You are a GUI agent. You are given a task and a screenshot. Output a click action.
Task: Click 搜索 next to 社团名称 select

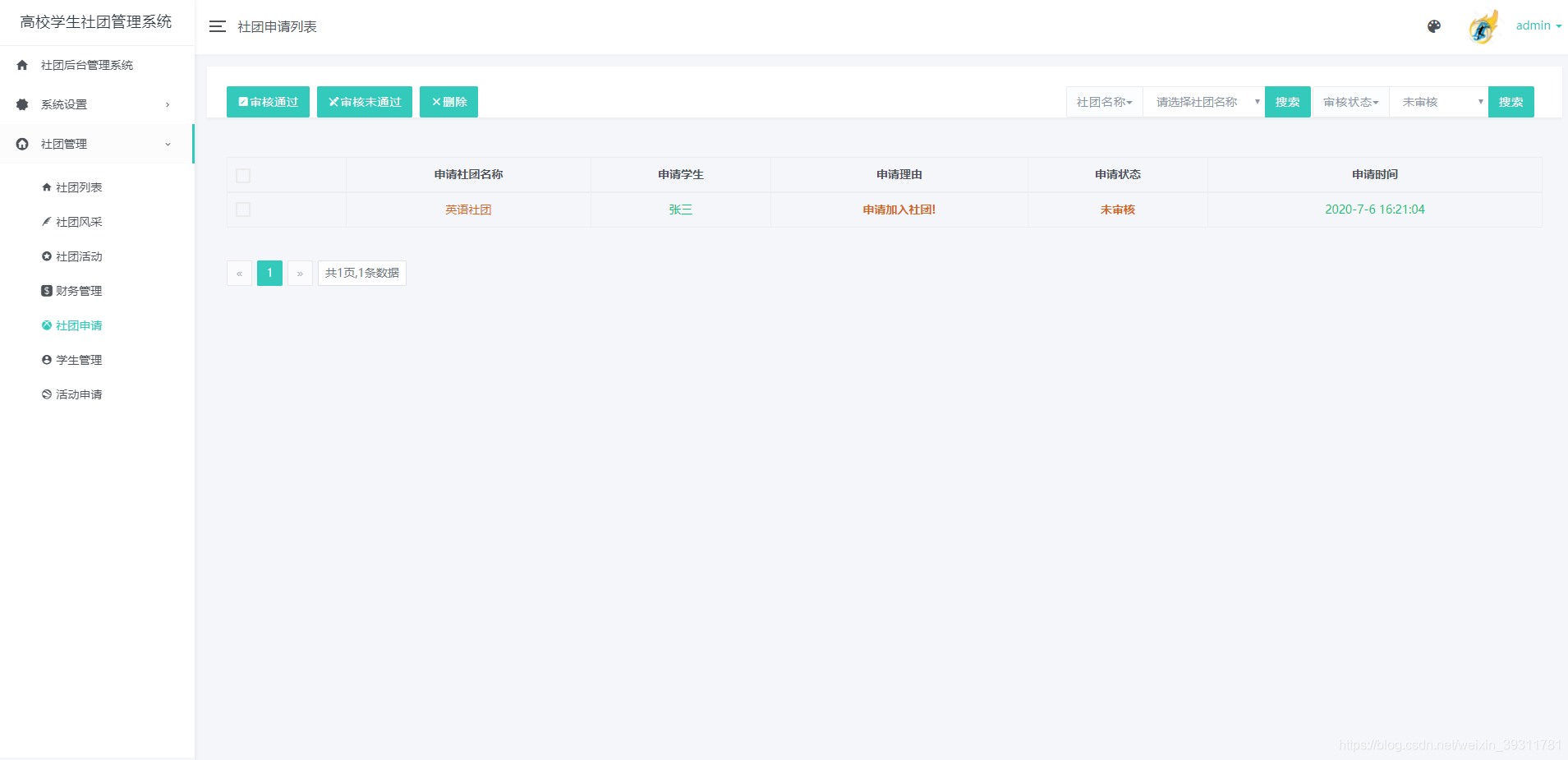(x=1288, y=102)
